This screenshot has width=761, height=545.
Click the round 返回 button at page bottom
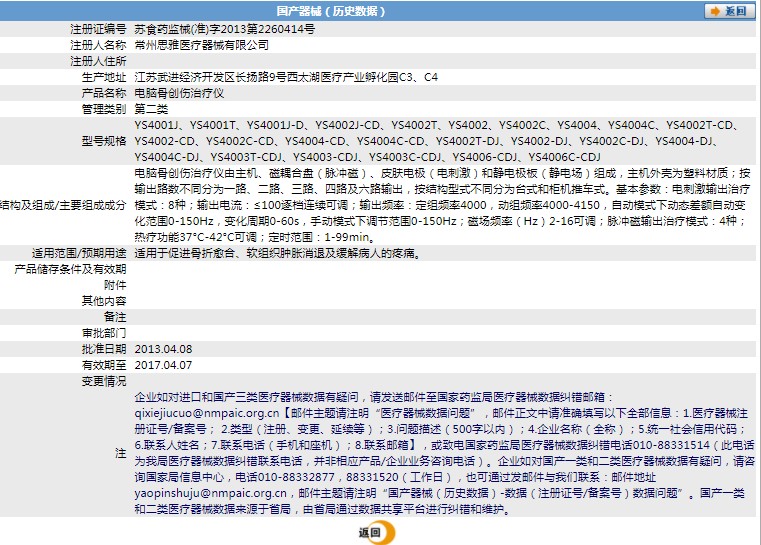(377, 532)
